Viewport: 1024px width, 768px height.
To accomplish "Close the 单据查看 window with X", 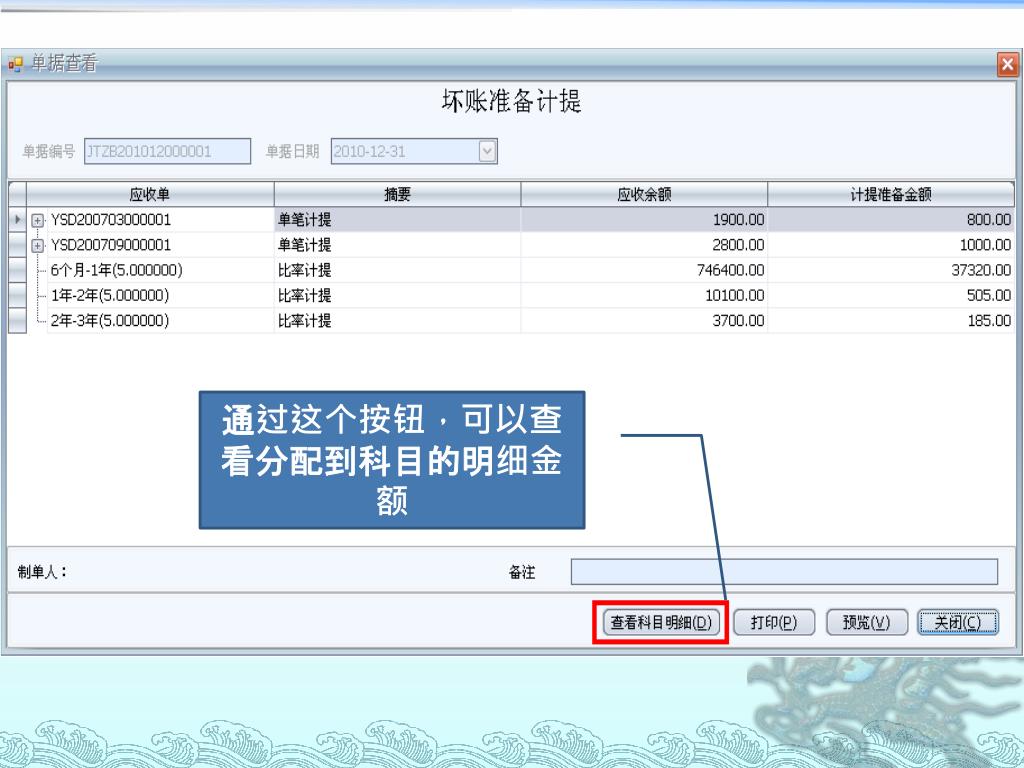I will [x=1007, y=65].
